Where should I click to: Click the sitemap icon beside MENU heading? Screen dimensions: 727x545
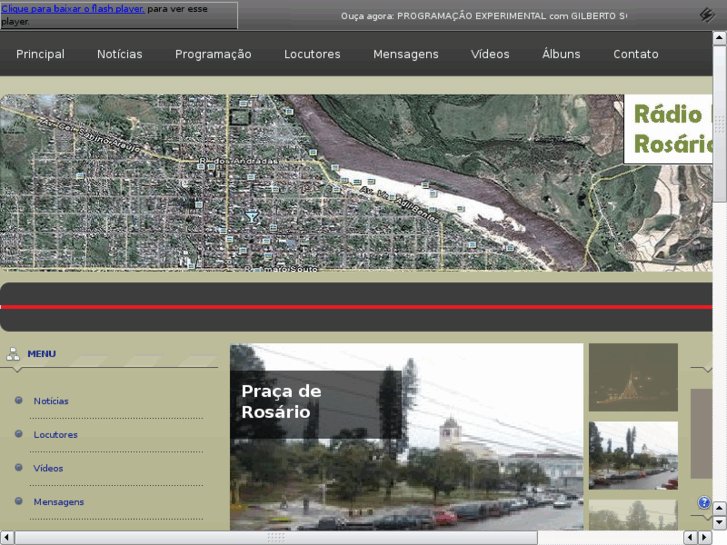13,354
